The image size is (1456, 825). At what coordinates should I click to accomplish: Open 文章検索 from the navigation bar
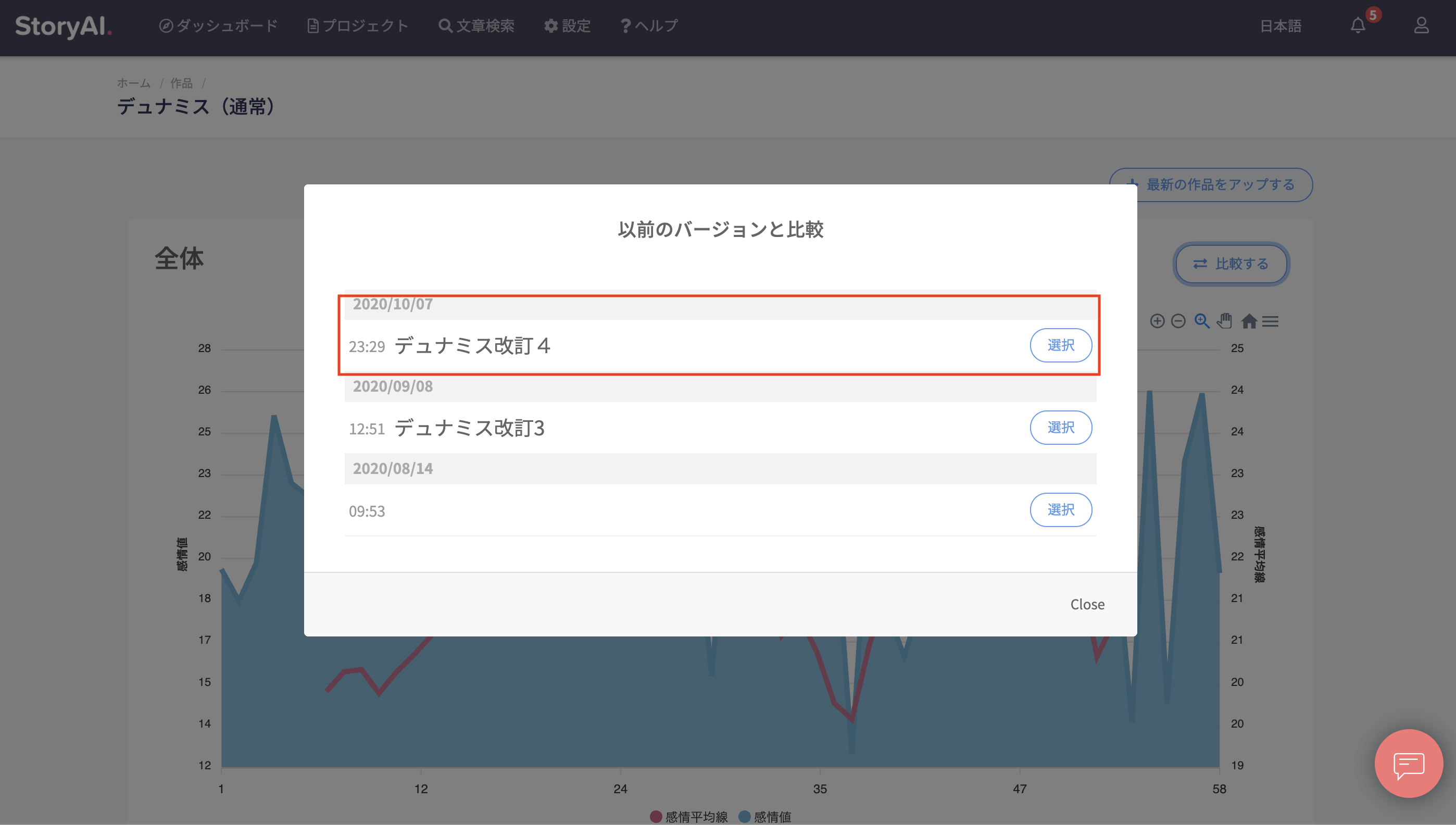477,26
